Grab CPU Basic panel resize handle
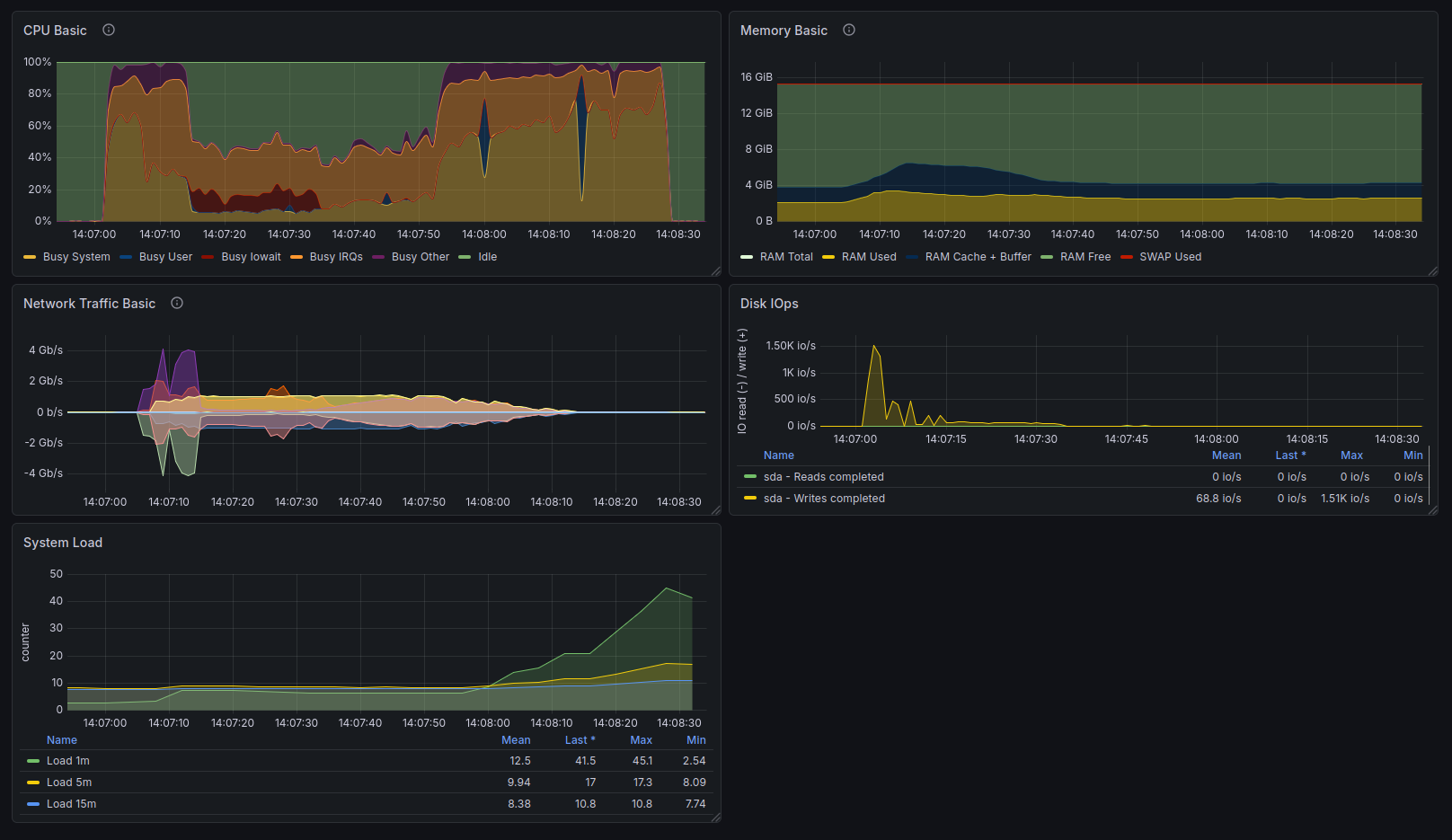The height and width of the screenshot is (840, 1452). [x=716, y=271]
